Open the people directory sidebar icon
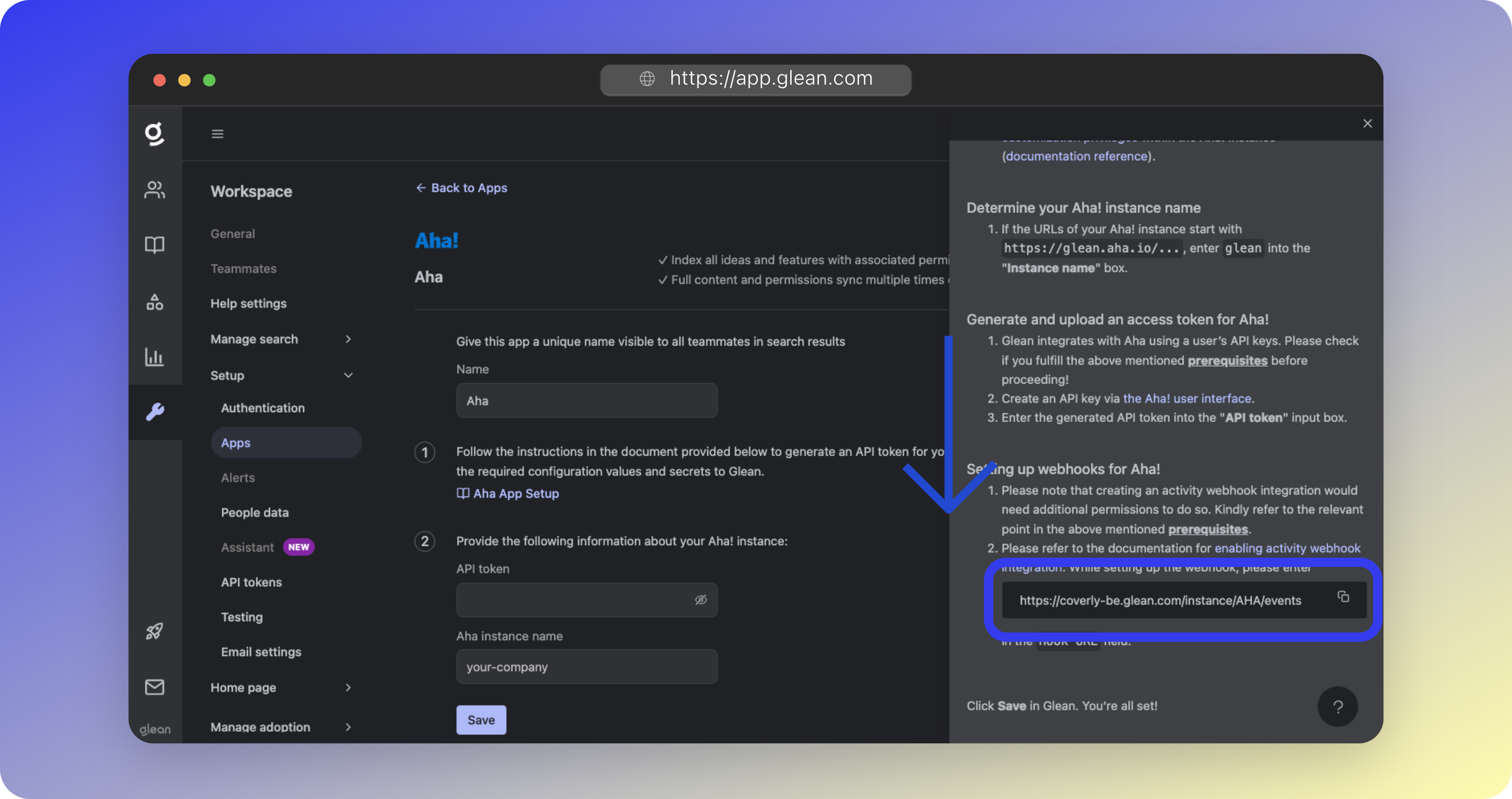This screenshot has width=1512, height=799. click(154, 189)
